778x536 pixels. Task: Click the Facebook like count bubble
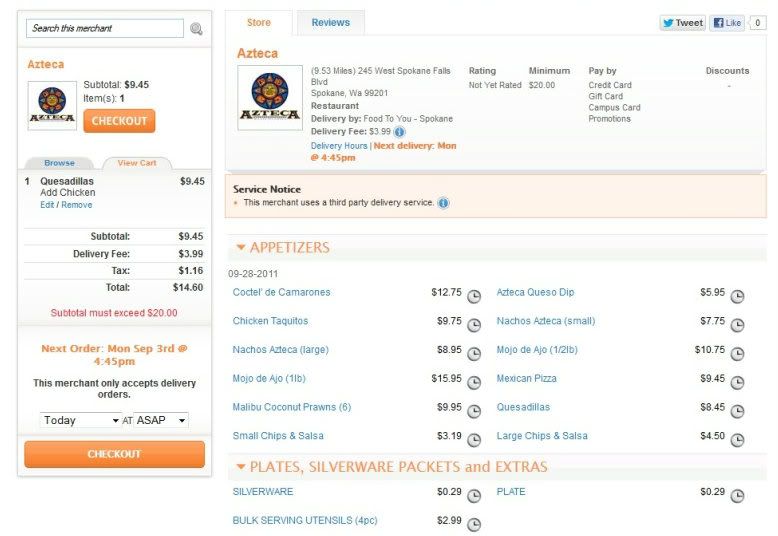point(757,23)
